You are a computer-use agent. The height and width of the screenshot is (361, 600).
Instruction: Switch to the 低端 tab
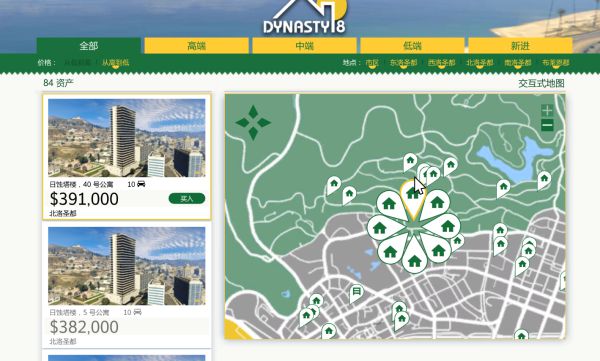coord(412,46)
